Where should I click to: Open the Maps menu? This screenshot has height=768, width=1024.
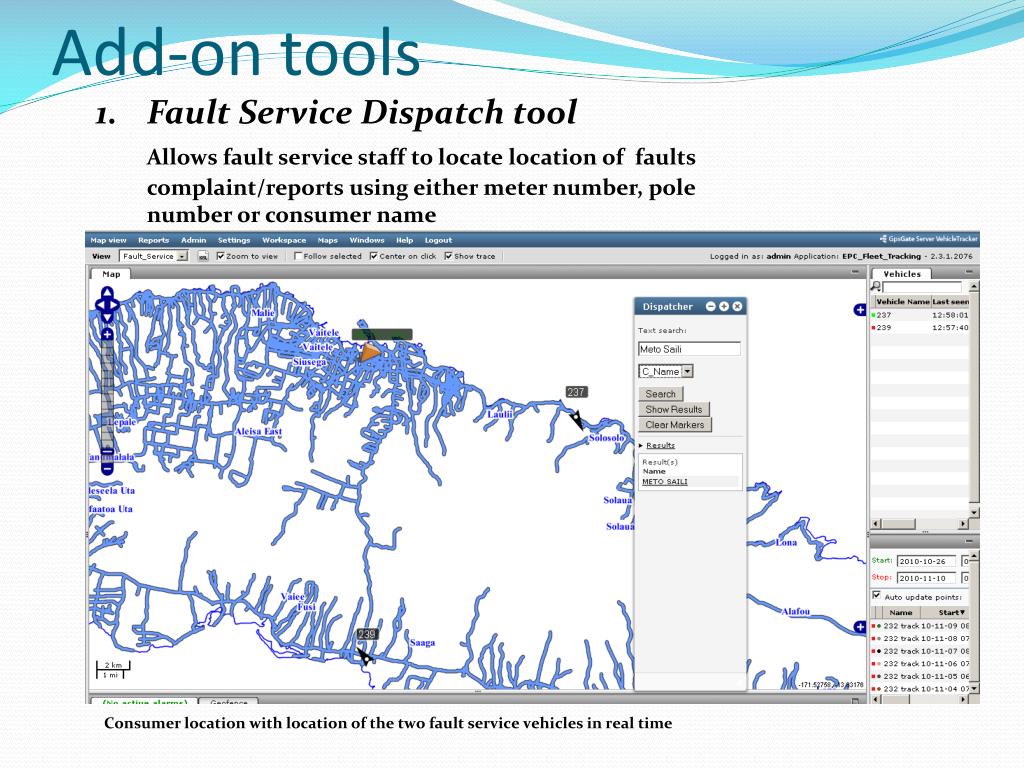[x=327, y=240]
